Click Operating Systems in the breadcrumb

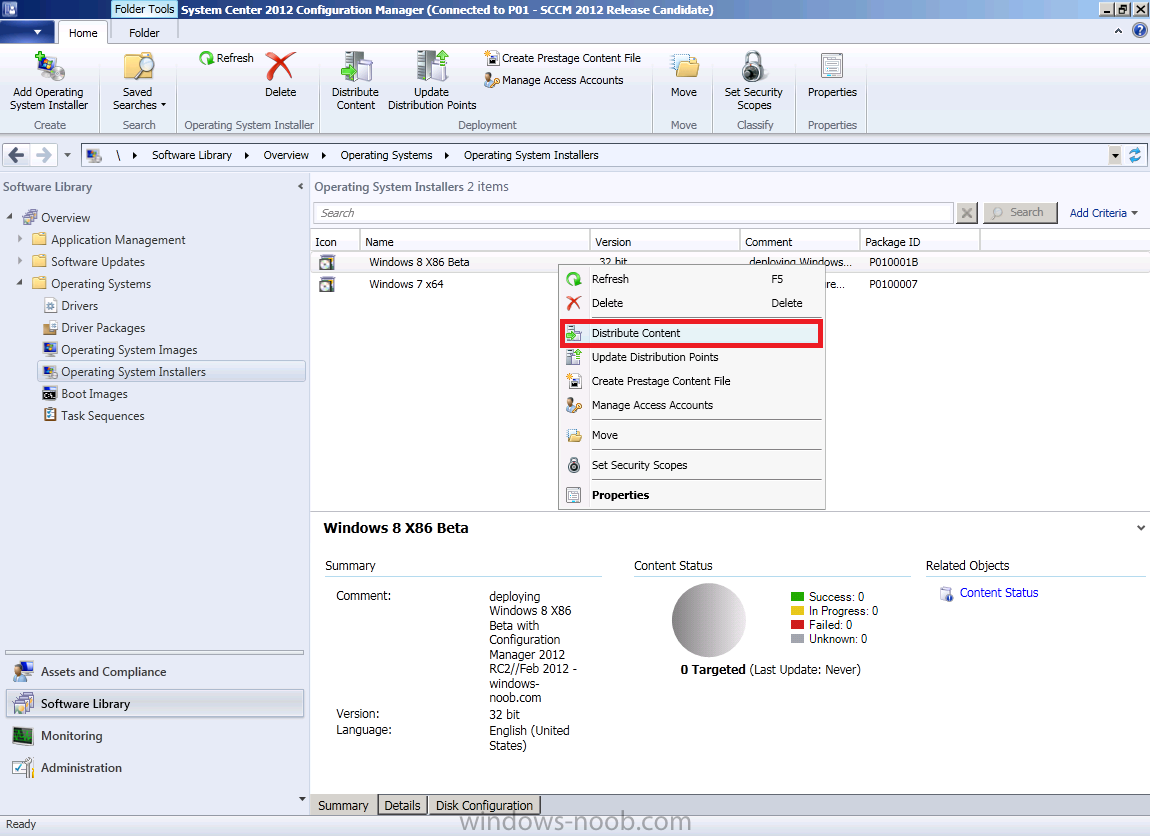[386, 155]
